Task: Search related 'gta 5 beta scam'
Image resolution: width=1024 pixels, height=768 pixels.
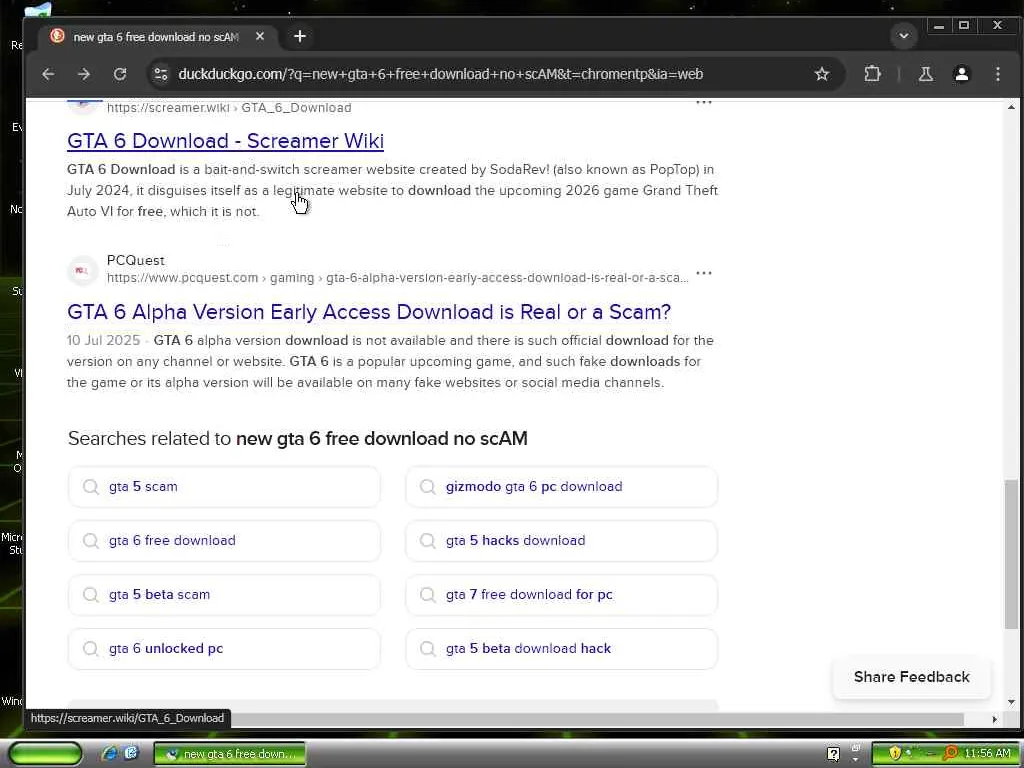Action: point(224,595)
